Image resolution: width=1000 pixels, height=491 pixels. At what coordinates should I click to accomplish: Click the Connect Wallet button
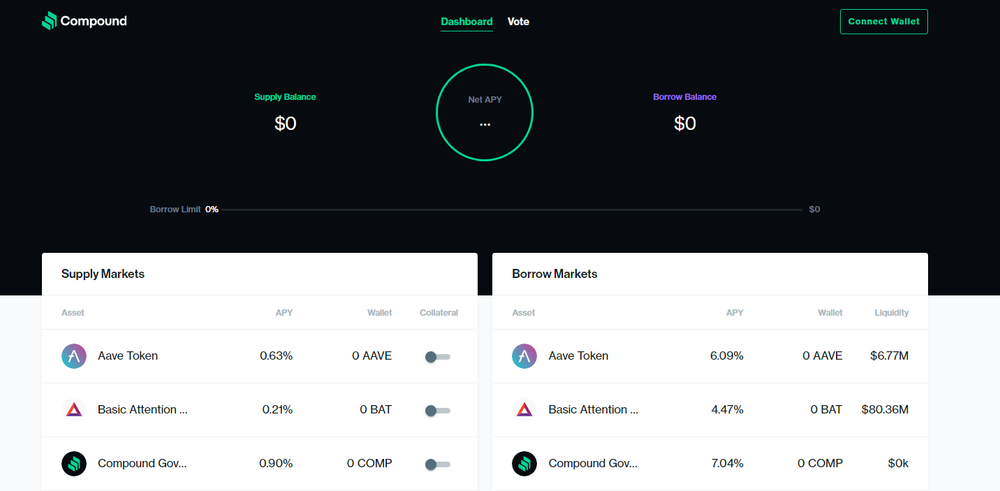pos(884,22)
